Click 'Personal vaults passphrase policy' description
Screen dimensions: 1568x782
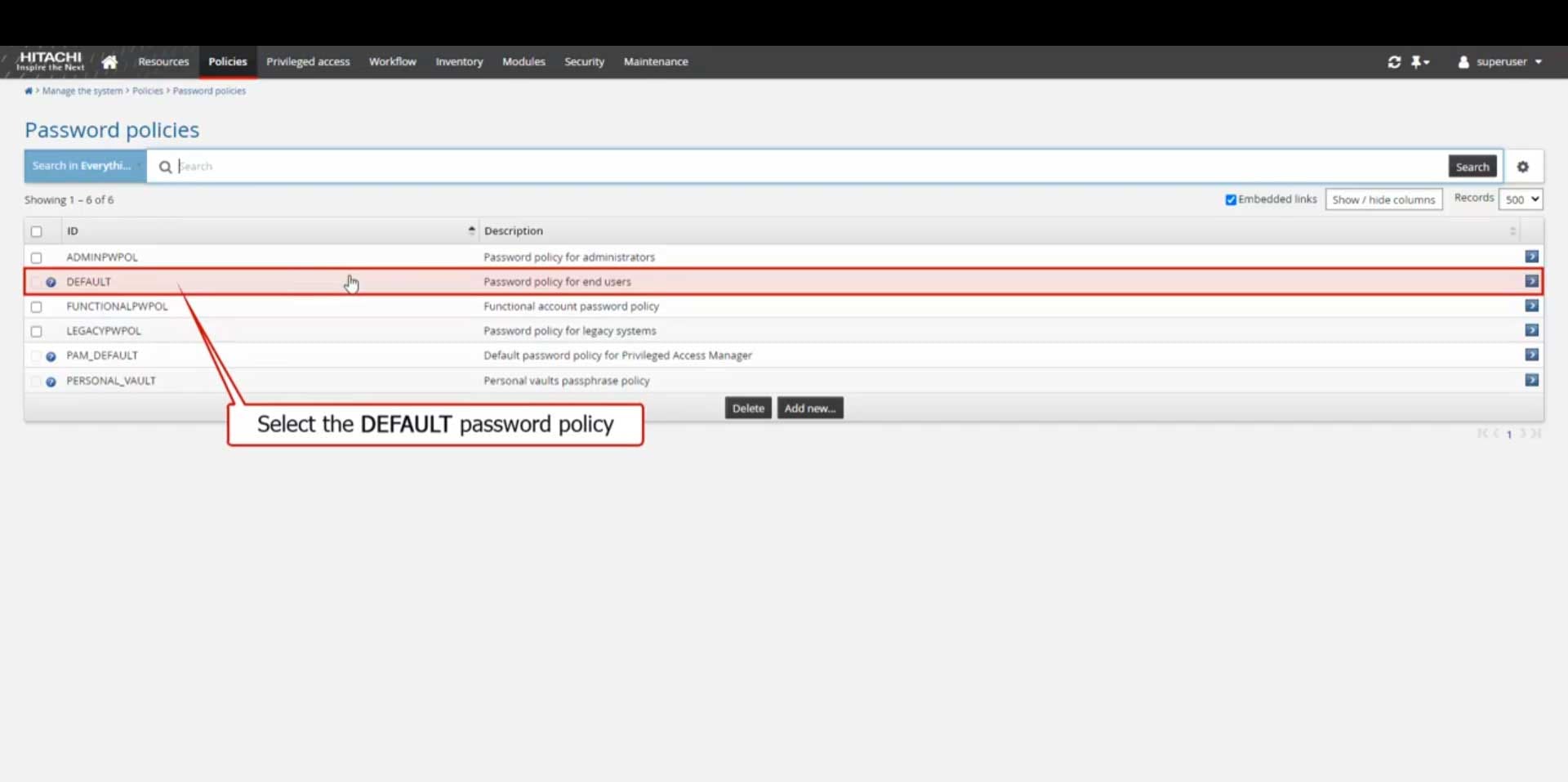[567, 381]
